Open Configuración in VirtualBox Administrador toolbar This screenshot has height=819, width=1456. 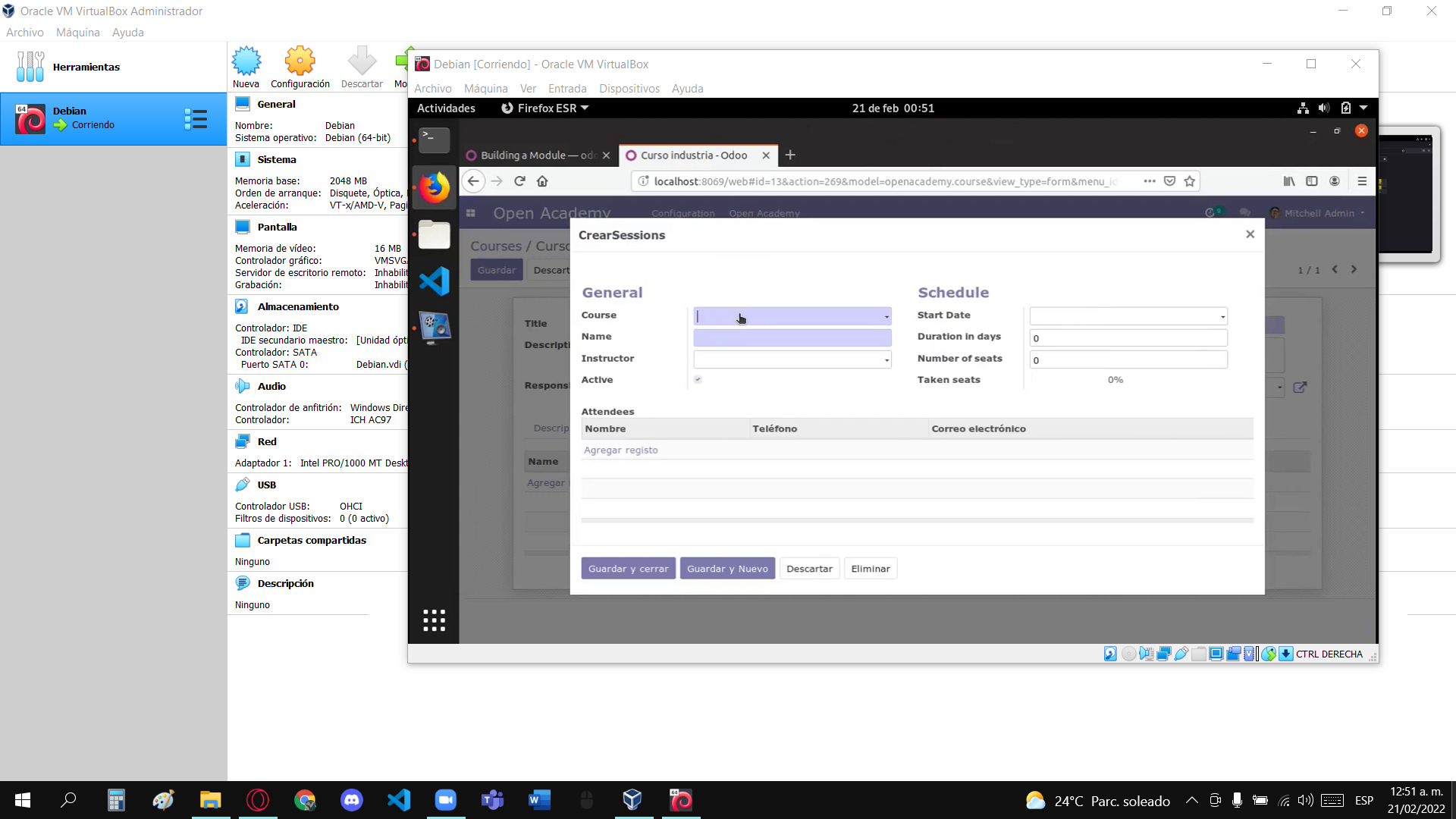tap(300, 67)
